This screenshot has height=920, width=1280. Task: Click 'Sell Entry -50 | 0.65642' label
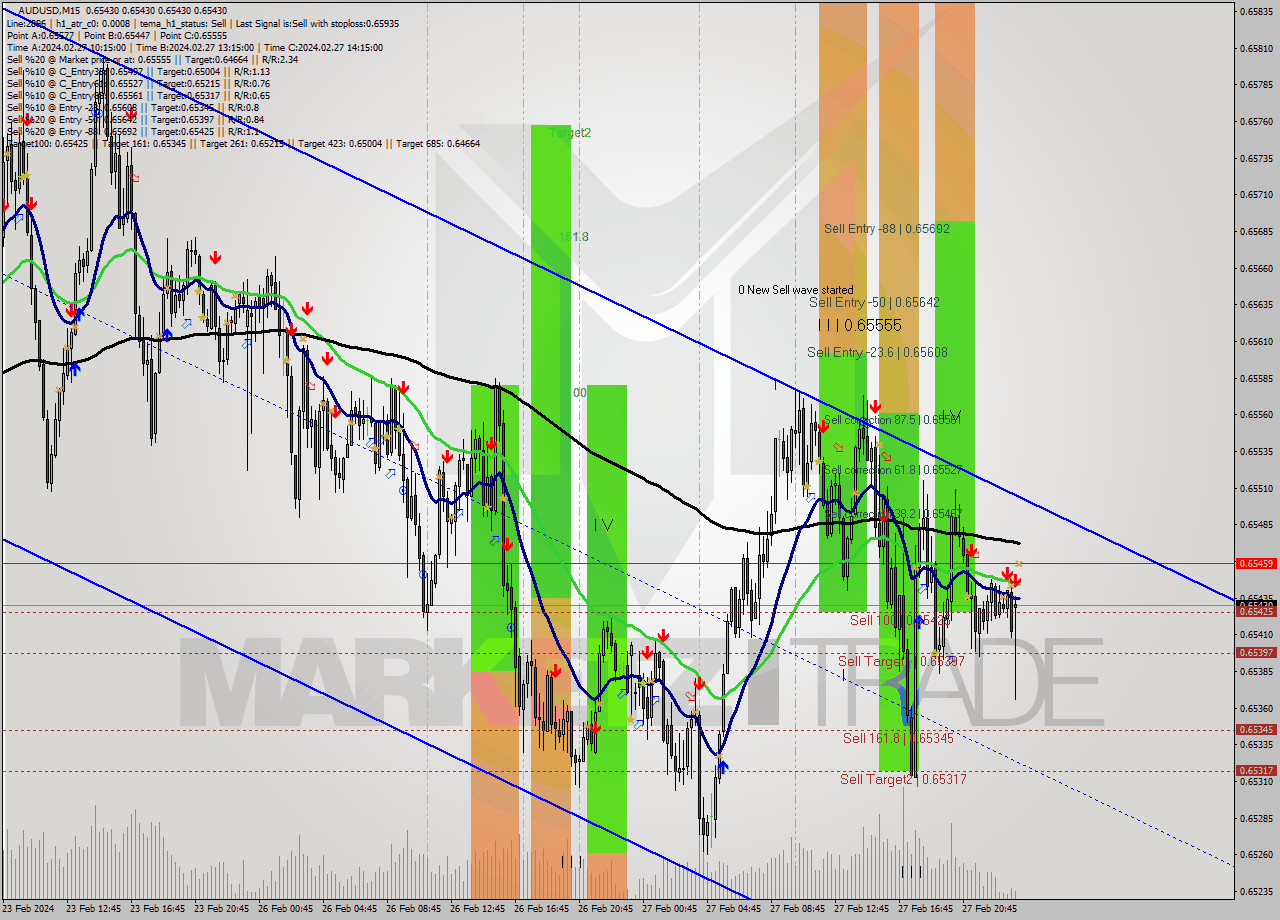click(x=875, y=302)
